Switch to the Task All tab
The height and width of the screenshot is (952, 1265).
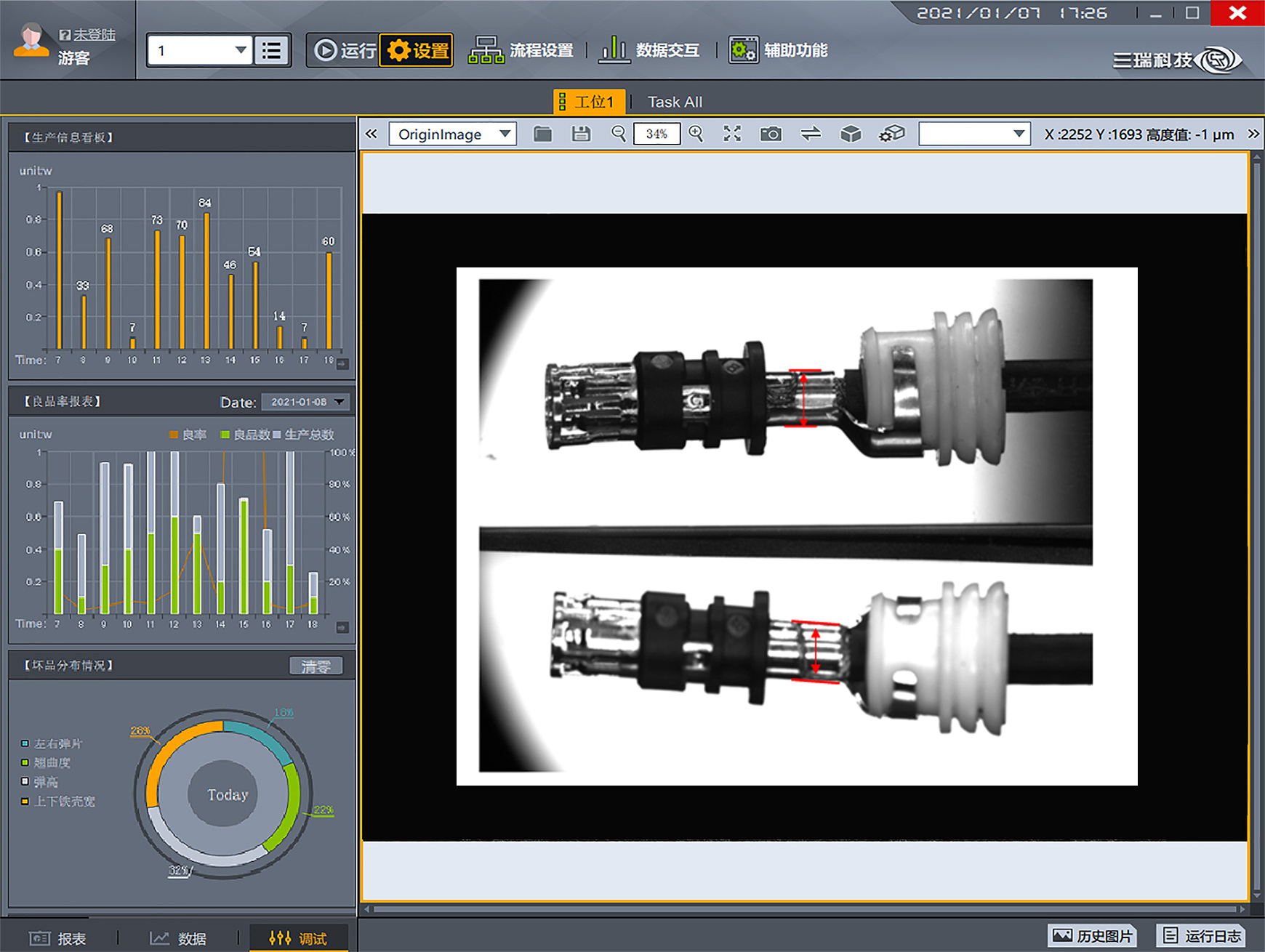click(675, 102)
